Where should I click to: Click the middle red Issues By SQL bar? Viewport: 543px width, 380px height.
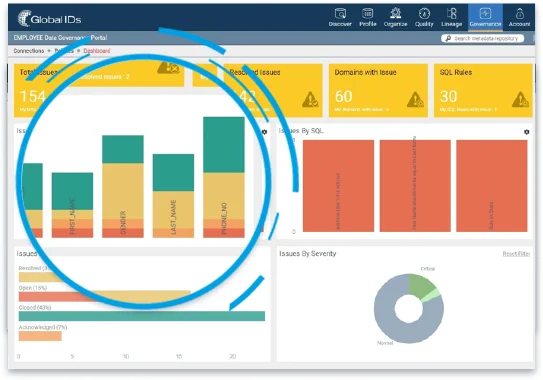point(415,186)
